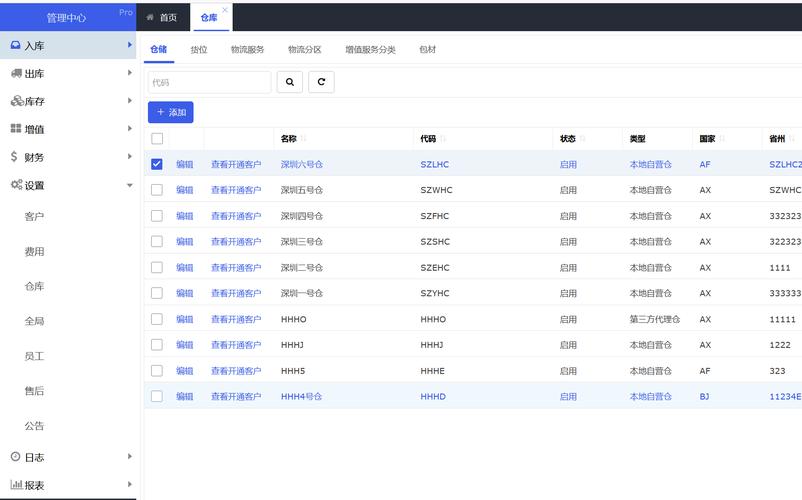Open 员工 under settings
Screen dimensions: 802x500
[34, 356]
